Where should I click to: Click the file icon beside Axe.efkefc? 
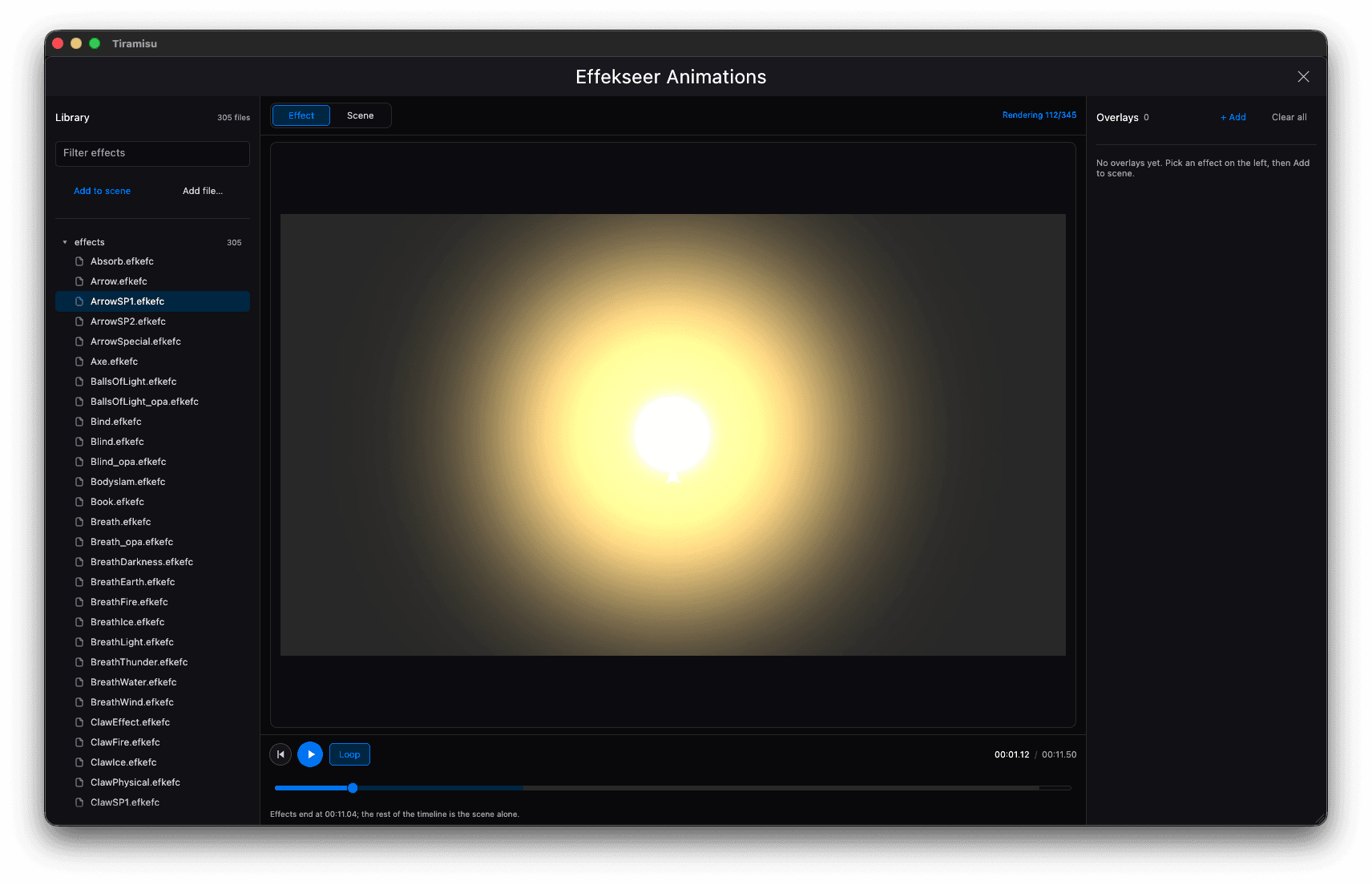79,362
